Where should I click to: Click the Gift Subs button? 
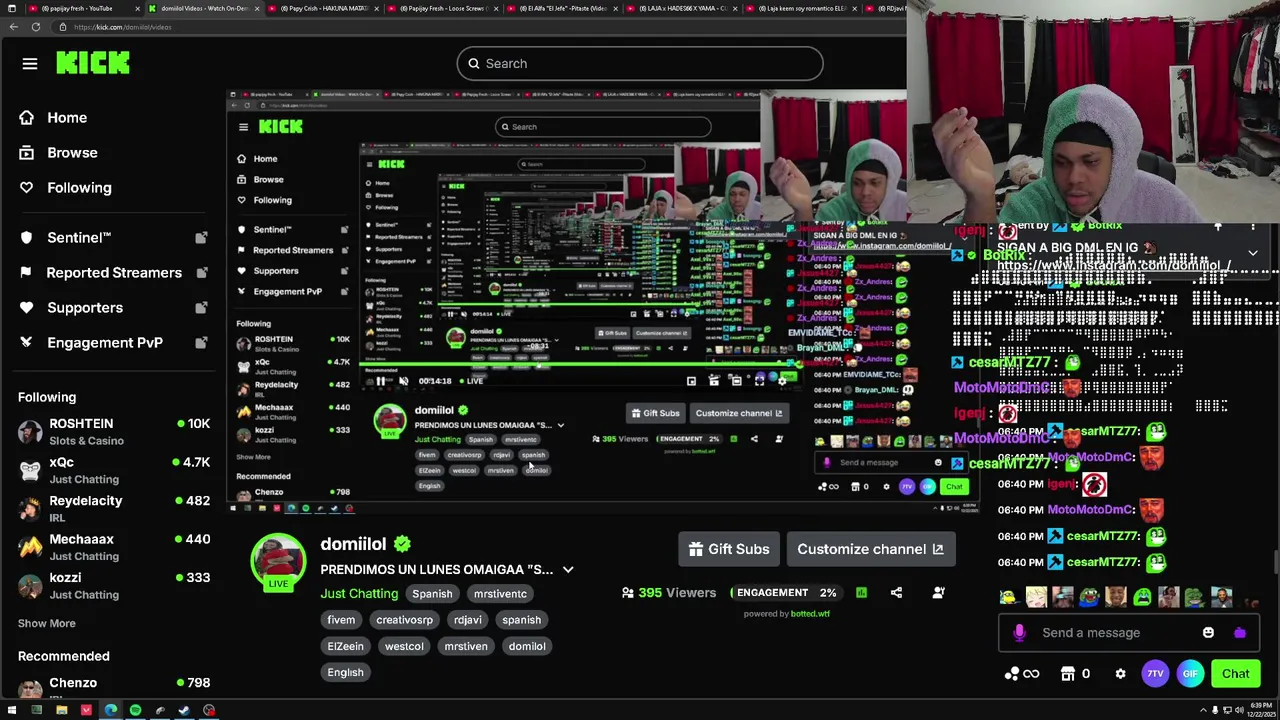tap(729, 549)
